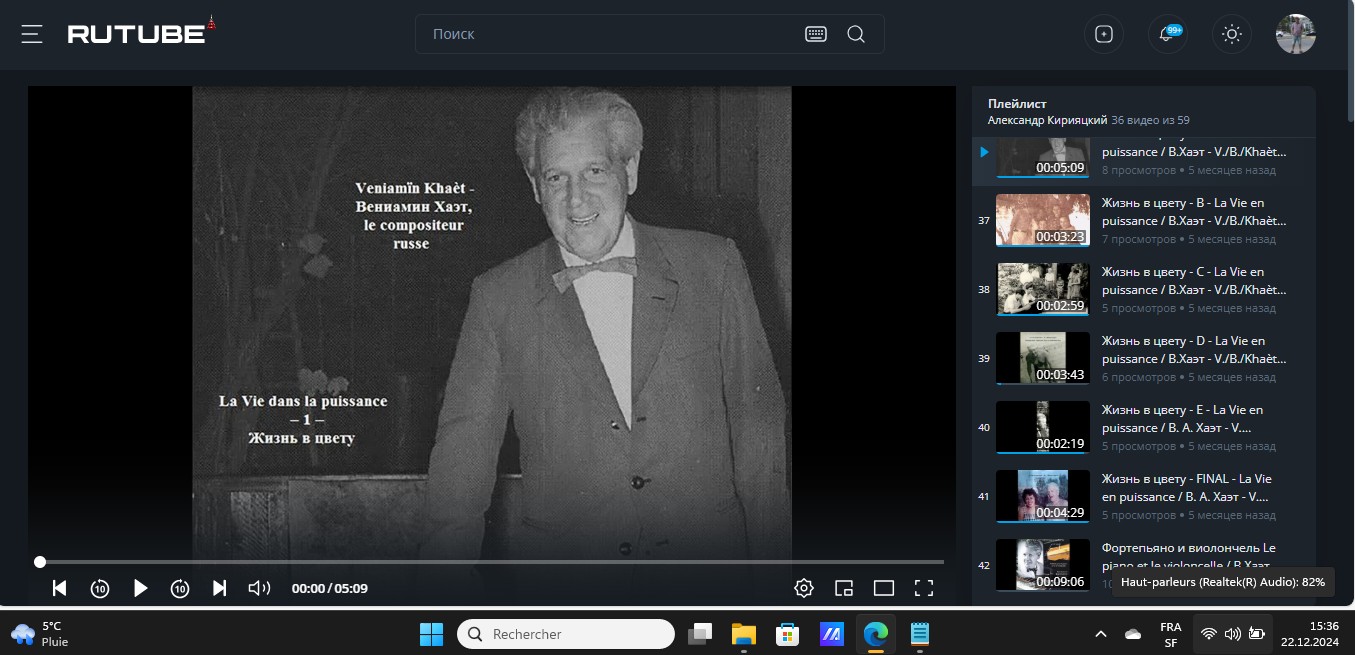
Task: Open playlist video 'Жизнь в цвету - FINAL'
Action: [1186, 487]
